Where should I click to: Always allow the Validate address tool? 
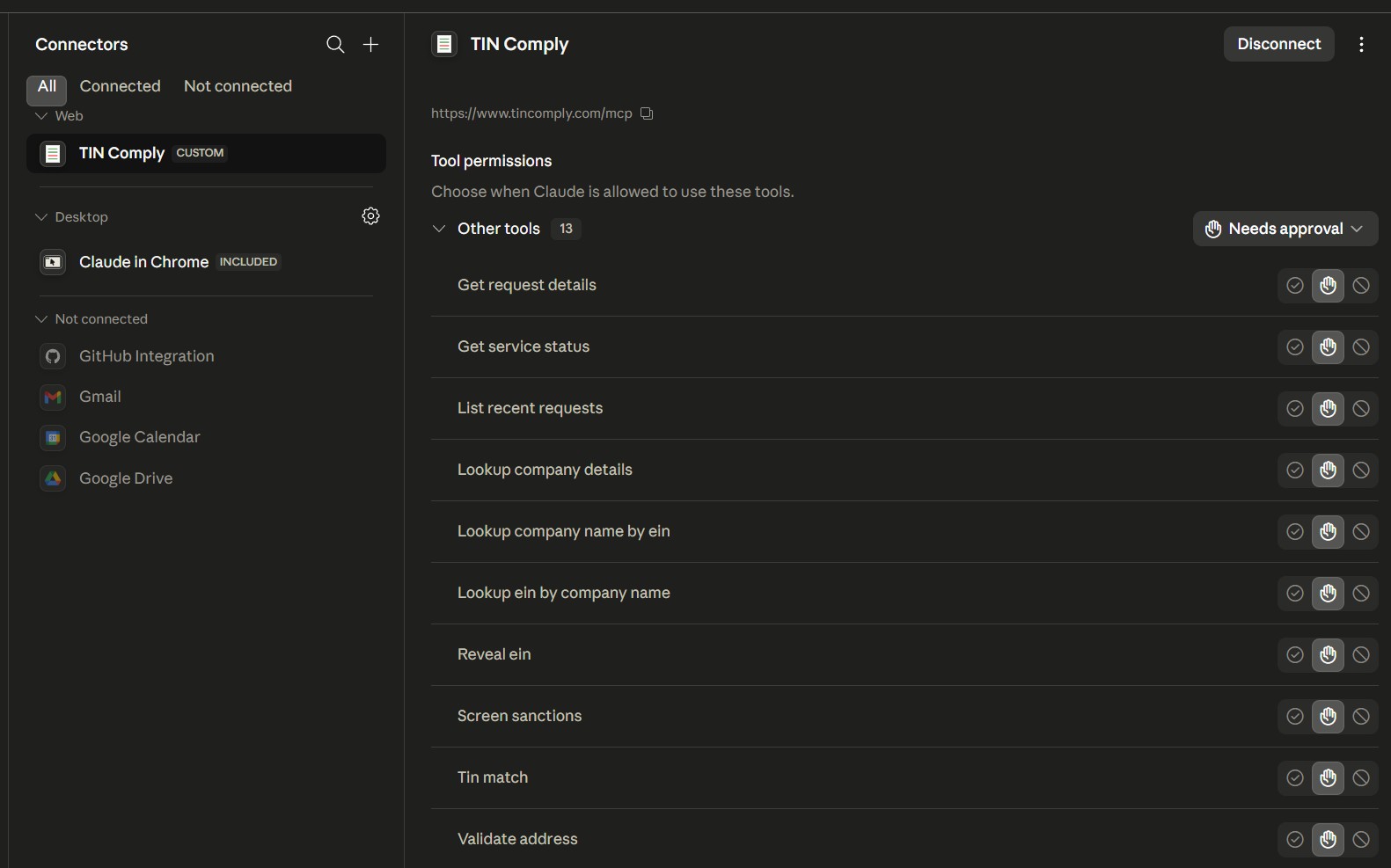[x=1295, y=839]
